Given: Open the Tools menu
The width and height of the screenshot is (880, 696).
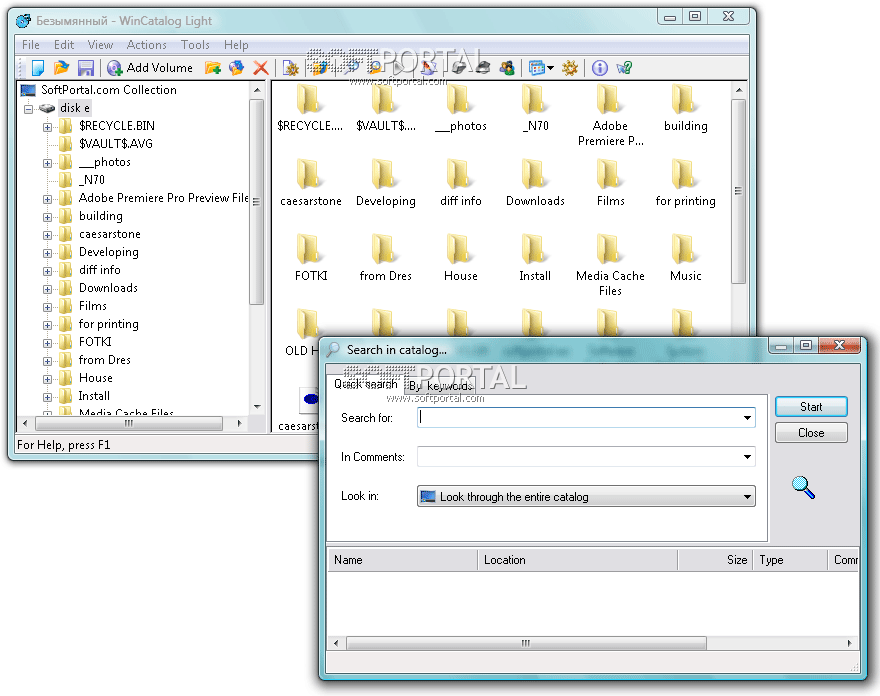Looking at the screenshot, I should [195, 45].
